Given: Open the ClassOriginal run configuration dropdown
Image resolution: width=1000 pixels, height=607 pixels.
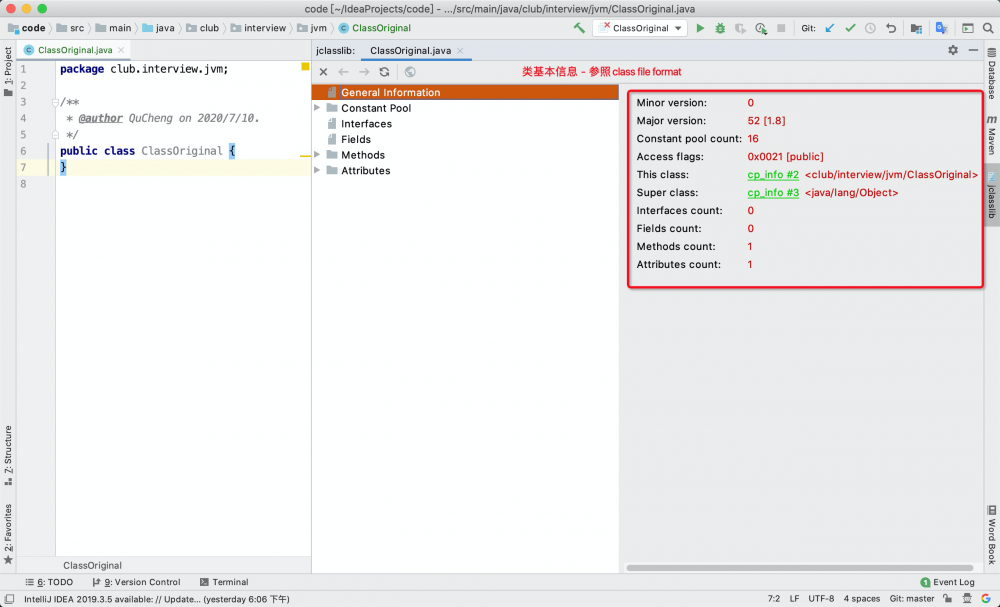Looking at the screenshot, I should click(x=640, y=28).
